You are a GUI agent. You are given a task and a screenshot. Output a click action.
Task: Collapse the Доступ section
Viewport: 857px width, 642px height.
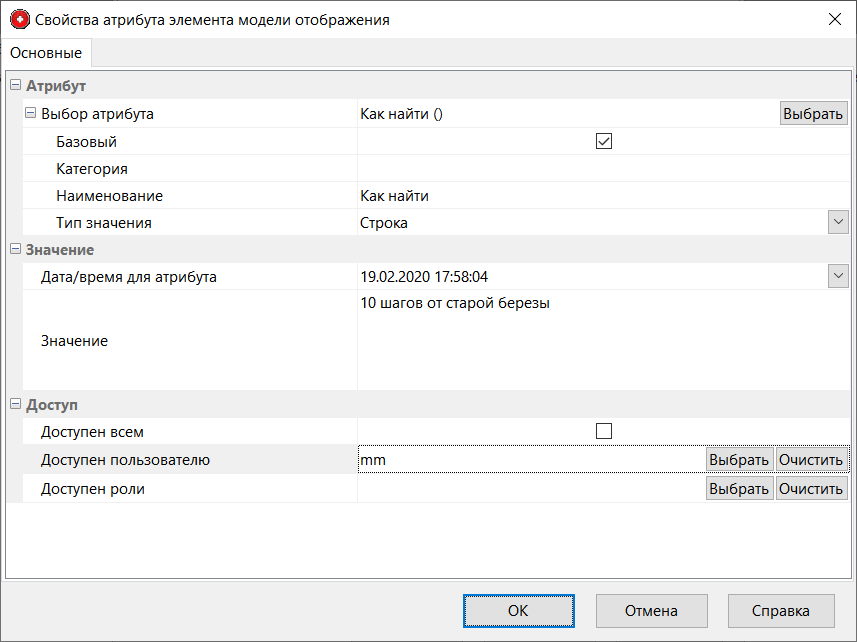click(x=15, y=405)
